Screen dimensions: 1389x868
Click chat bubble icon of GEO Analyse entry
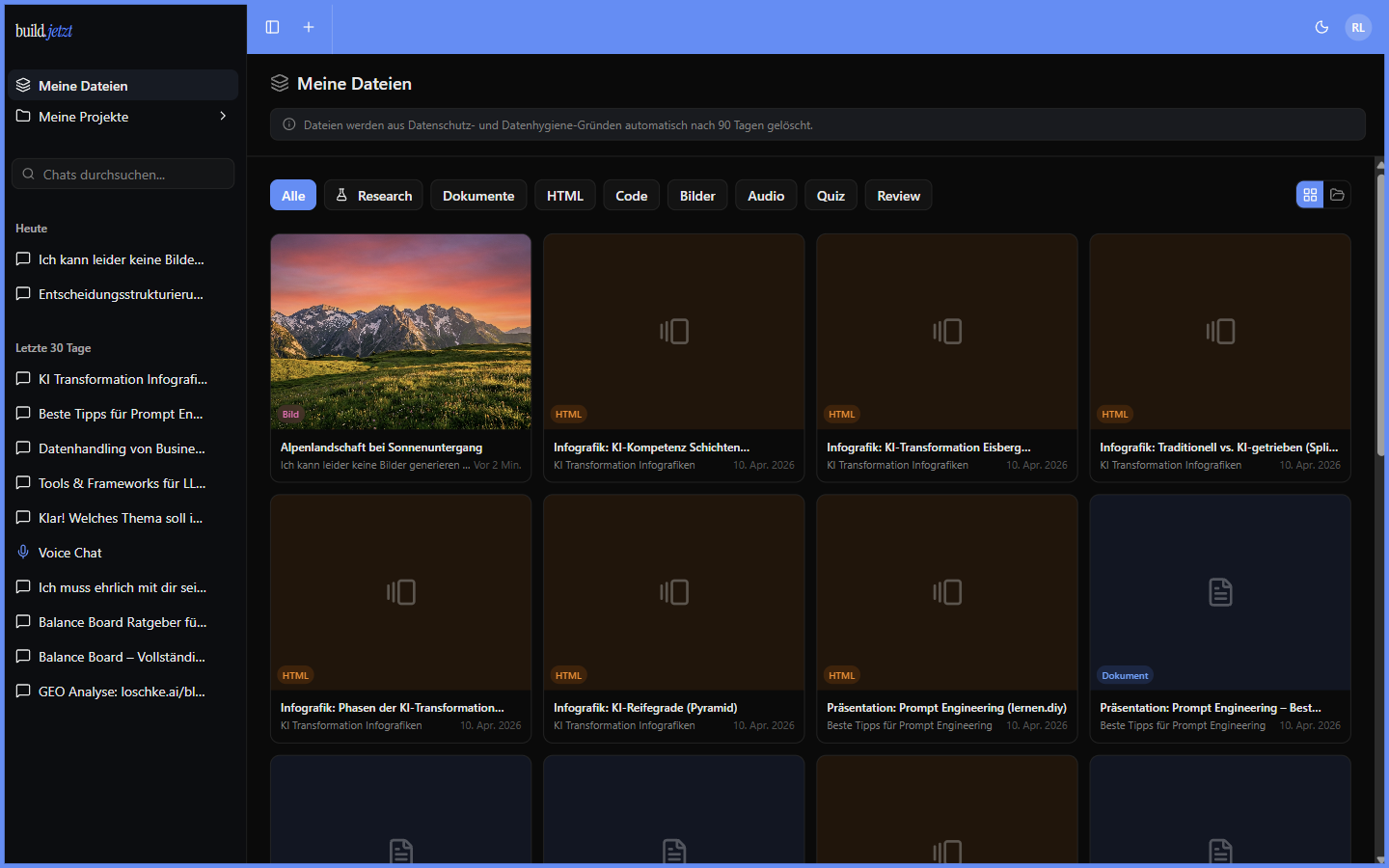[x=23, y=691]
